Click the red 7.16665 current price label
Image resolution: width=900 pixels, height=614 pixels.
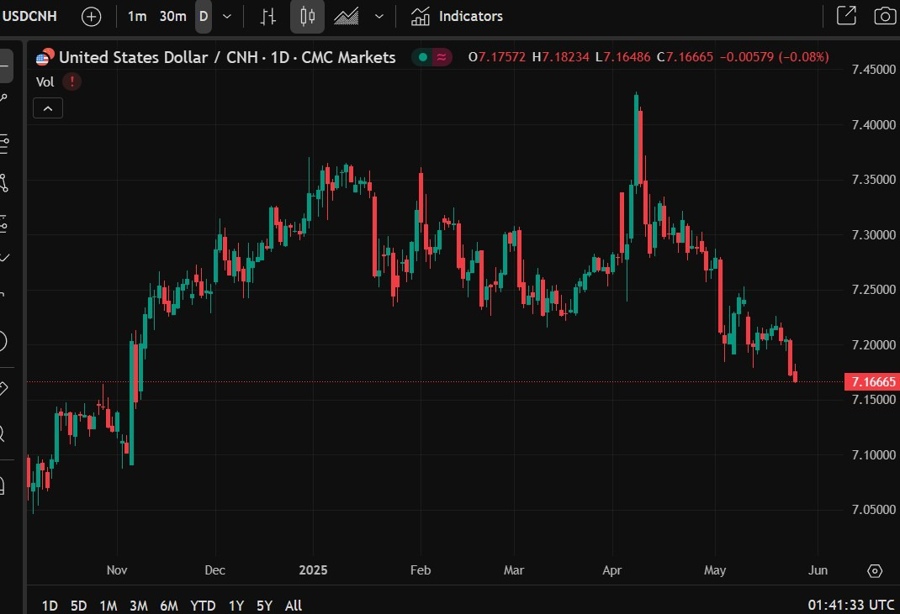872,382
